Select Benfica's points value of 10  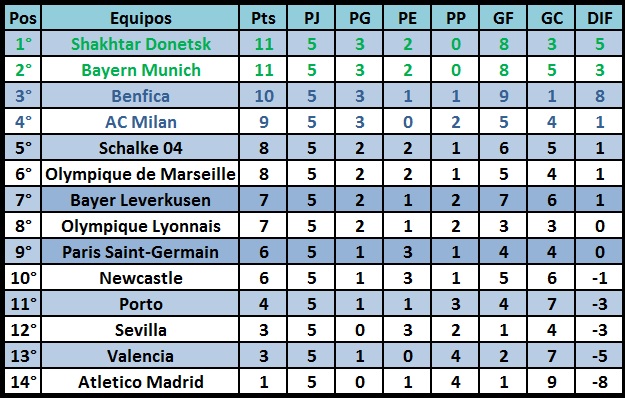coord(263,96)
